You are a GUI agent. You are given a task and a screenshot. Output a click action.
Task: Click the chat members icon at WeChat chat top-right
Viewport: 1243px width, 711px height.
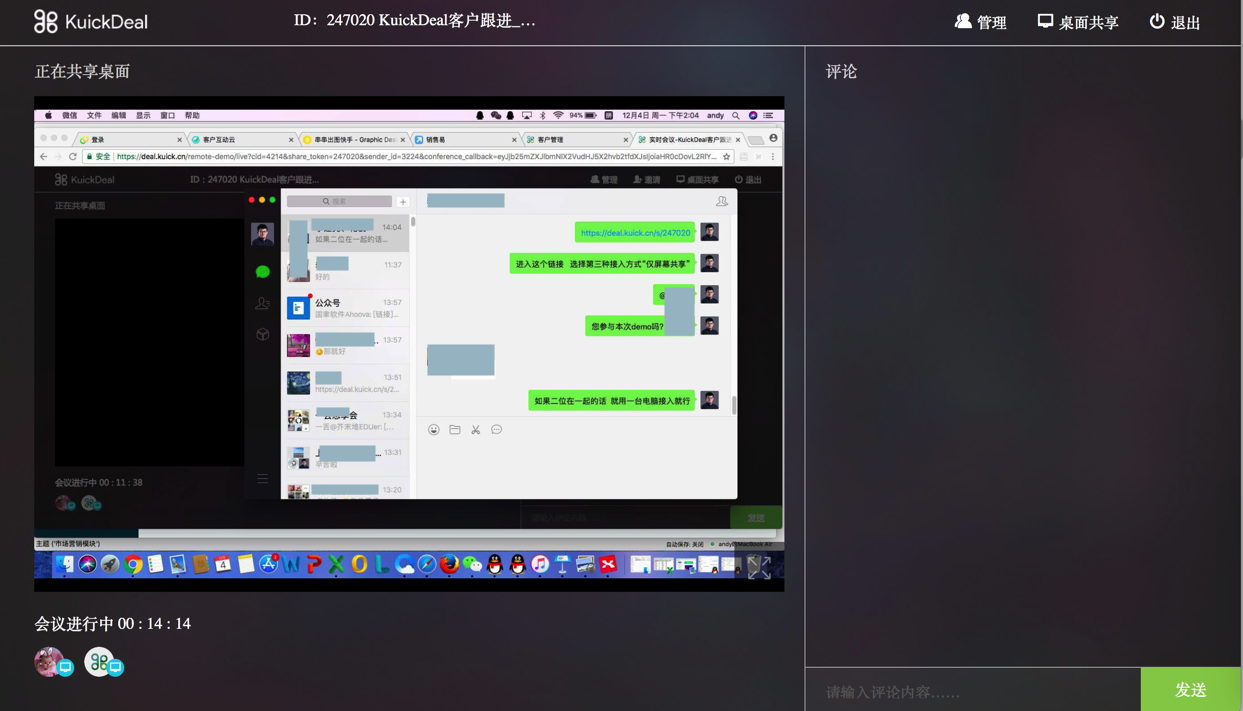tap(721, 201)
